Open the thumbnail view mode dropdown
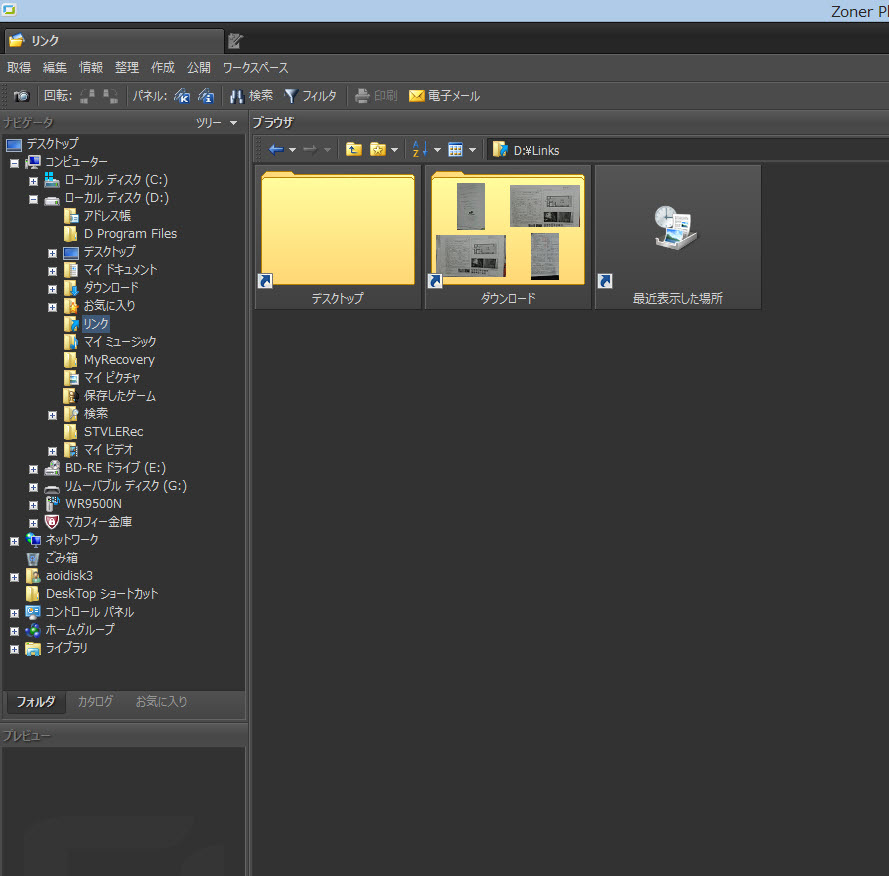Viewport: 889px width, 876px height. pos(472,150)
